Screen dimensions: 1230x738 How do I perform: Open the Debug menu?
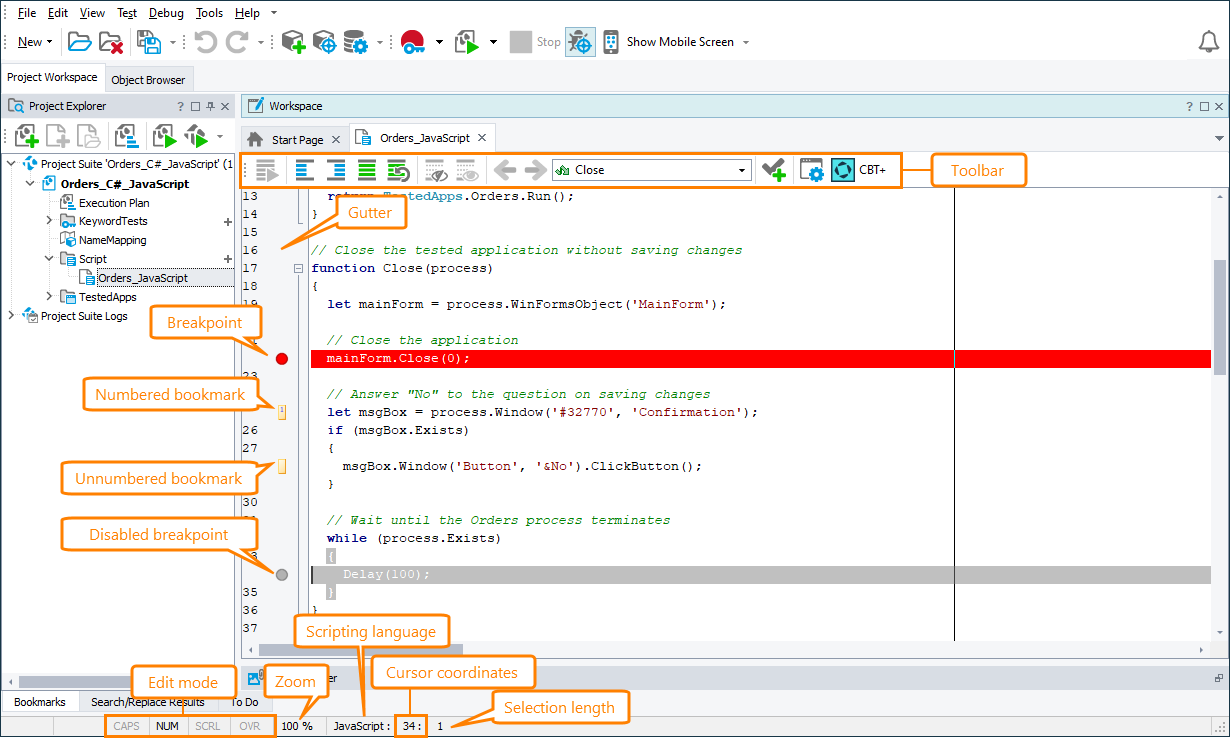tap(166, 13)
